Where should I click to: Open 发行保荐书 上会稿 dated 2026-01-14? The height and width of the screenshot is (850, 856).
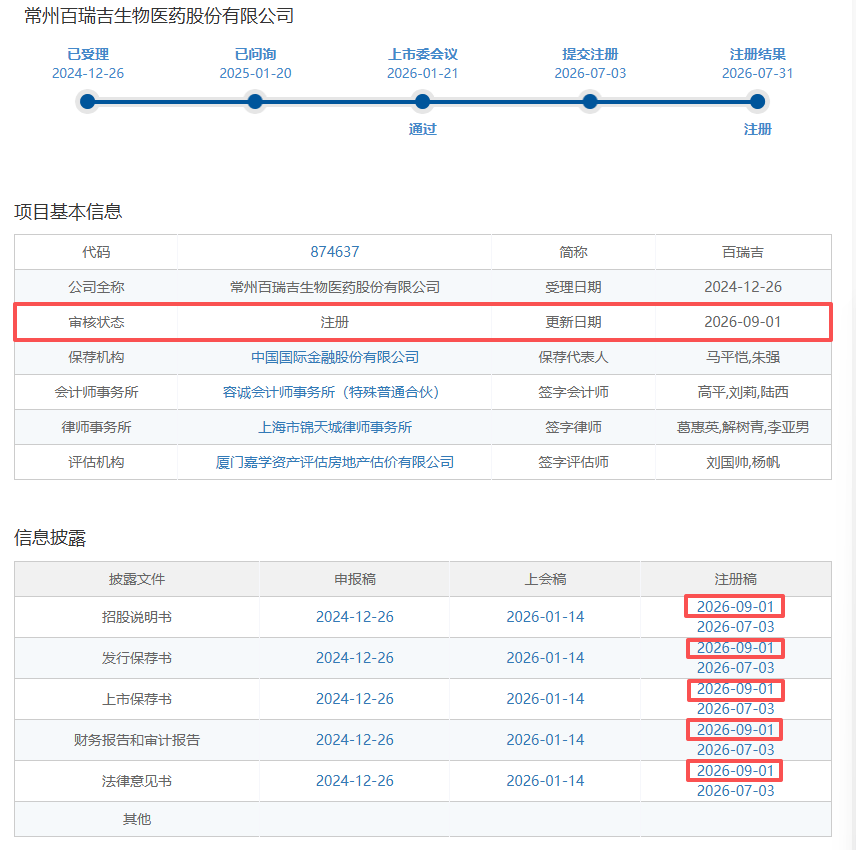click(545, 658)
